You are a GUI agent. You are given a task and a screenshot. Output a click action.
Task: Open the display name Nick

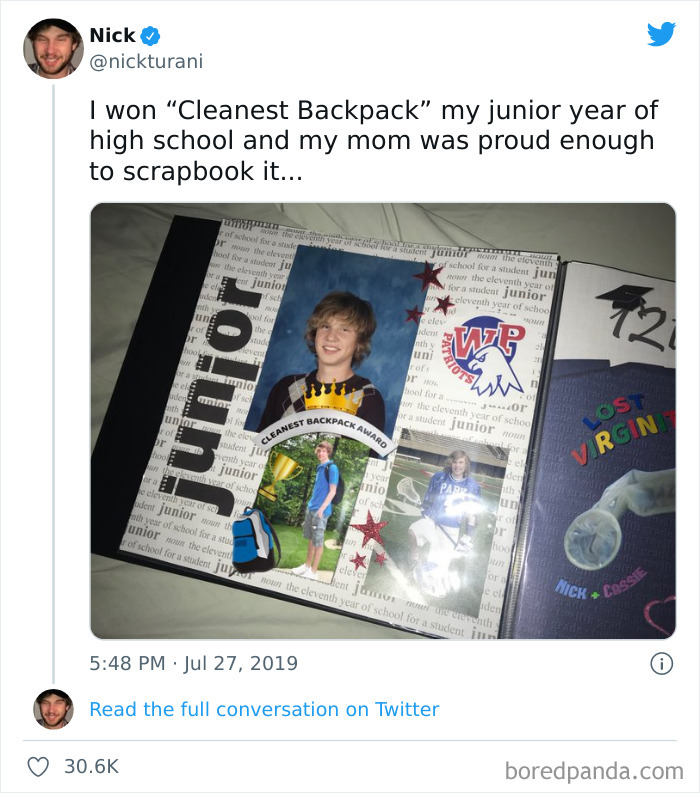pos(112,36)
